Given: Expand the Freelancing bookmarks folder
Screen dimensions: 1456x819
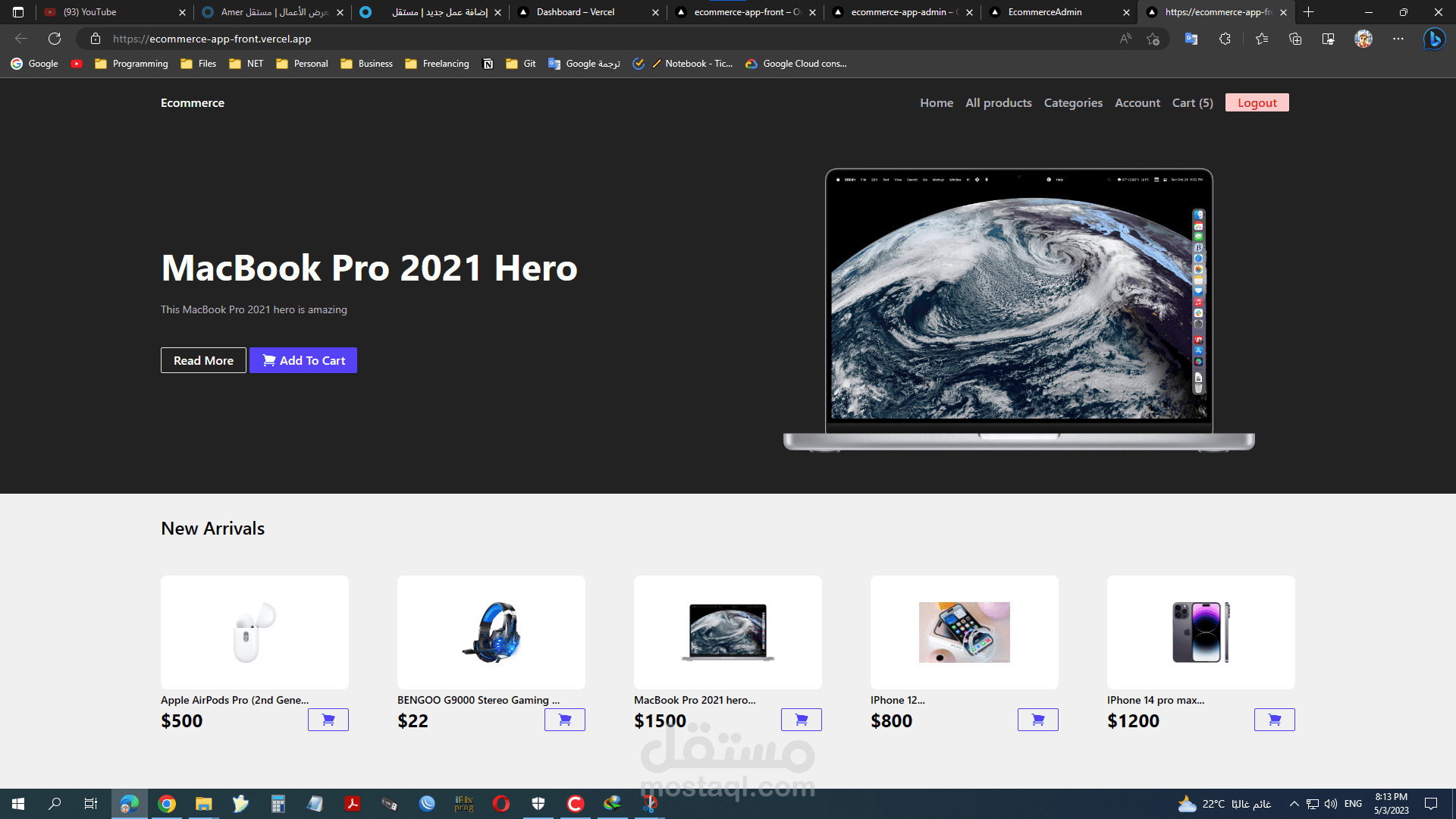Looking at the screenshot, I should click(437, 64).
